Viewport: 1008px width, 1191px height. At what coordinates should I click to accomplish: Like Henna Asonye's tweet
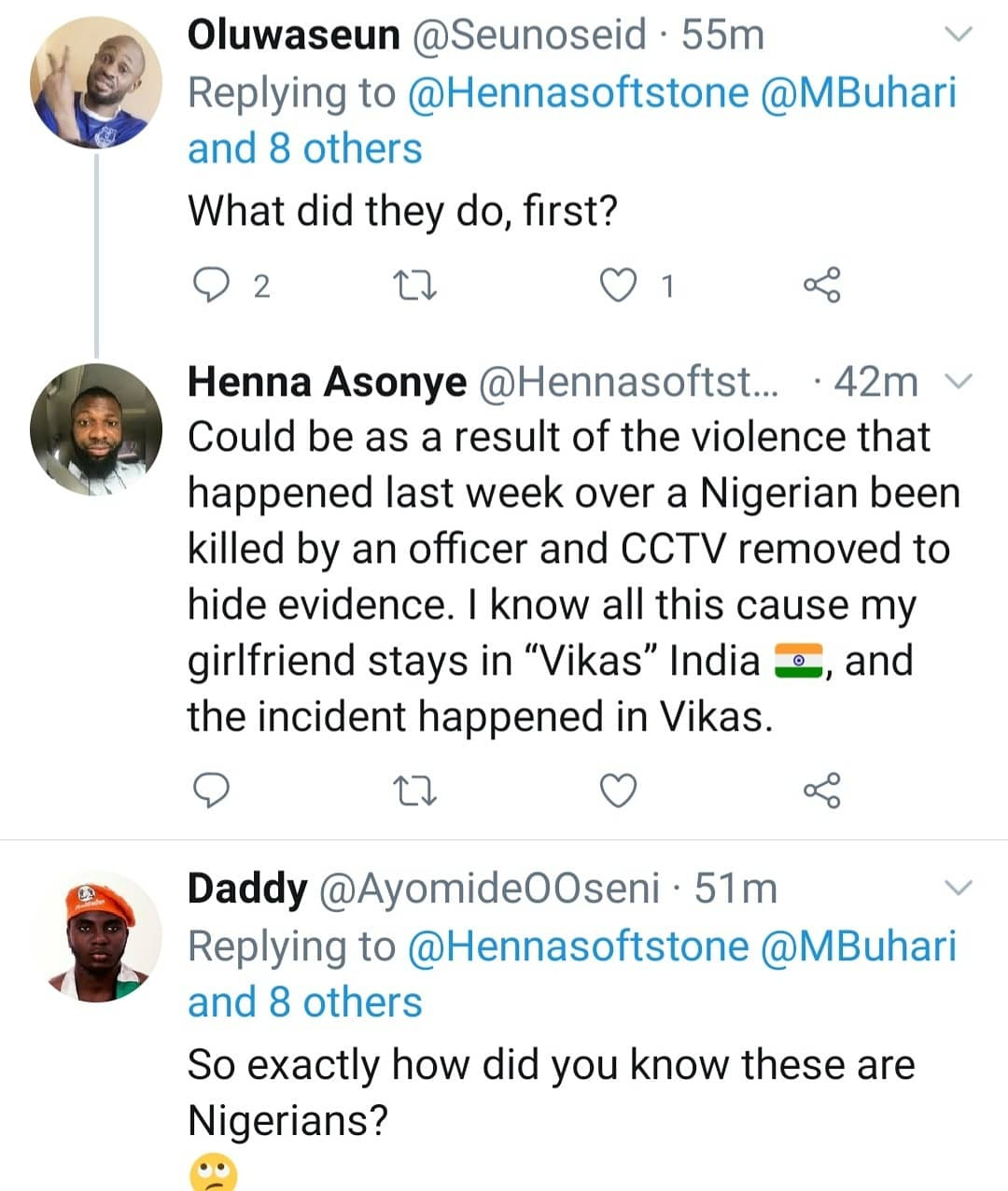[617, 792]
